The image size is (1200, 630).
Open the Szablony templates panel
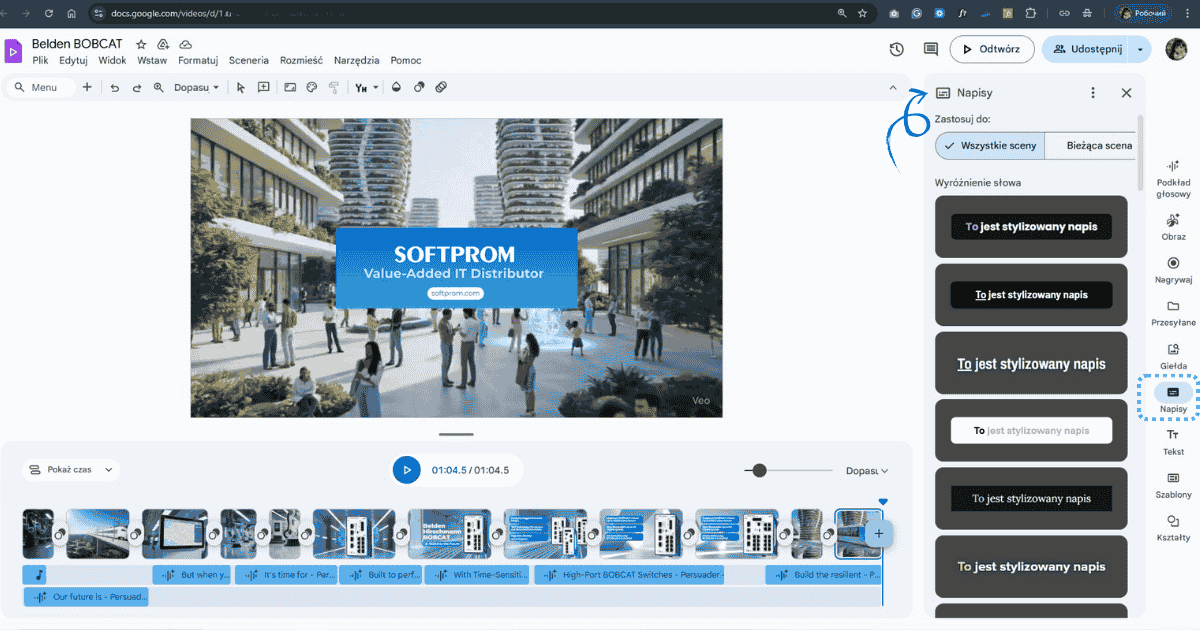point(1173,484)
